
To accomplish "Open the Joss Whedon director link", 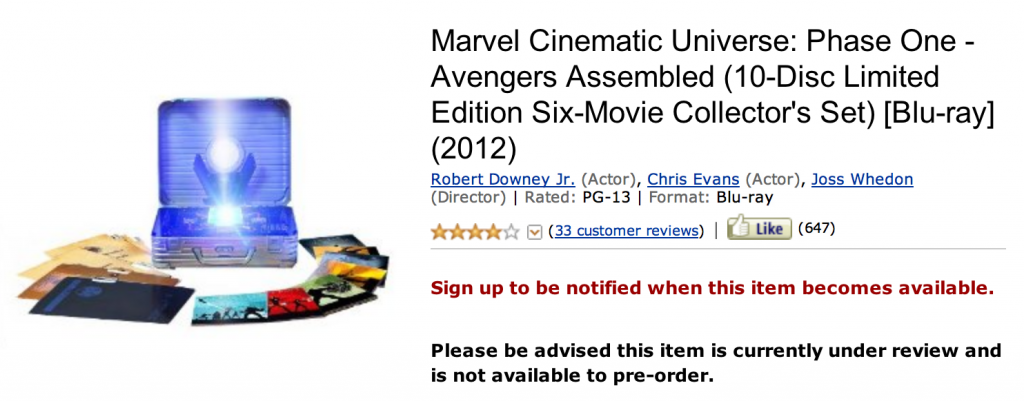I will coord(862,179).
